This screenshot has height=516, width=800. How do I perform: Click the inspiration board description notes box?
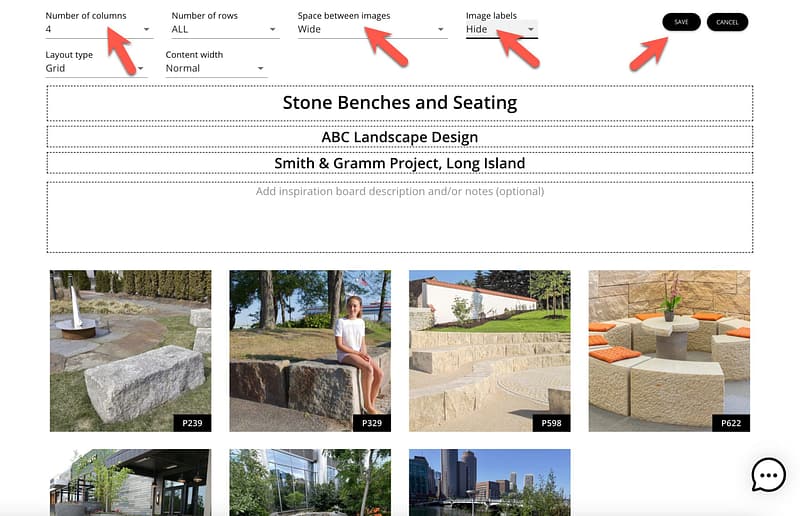coord(399,217)
